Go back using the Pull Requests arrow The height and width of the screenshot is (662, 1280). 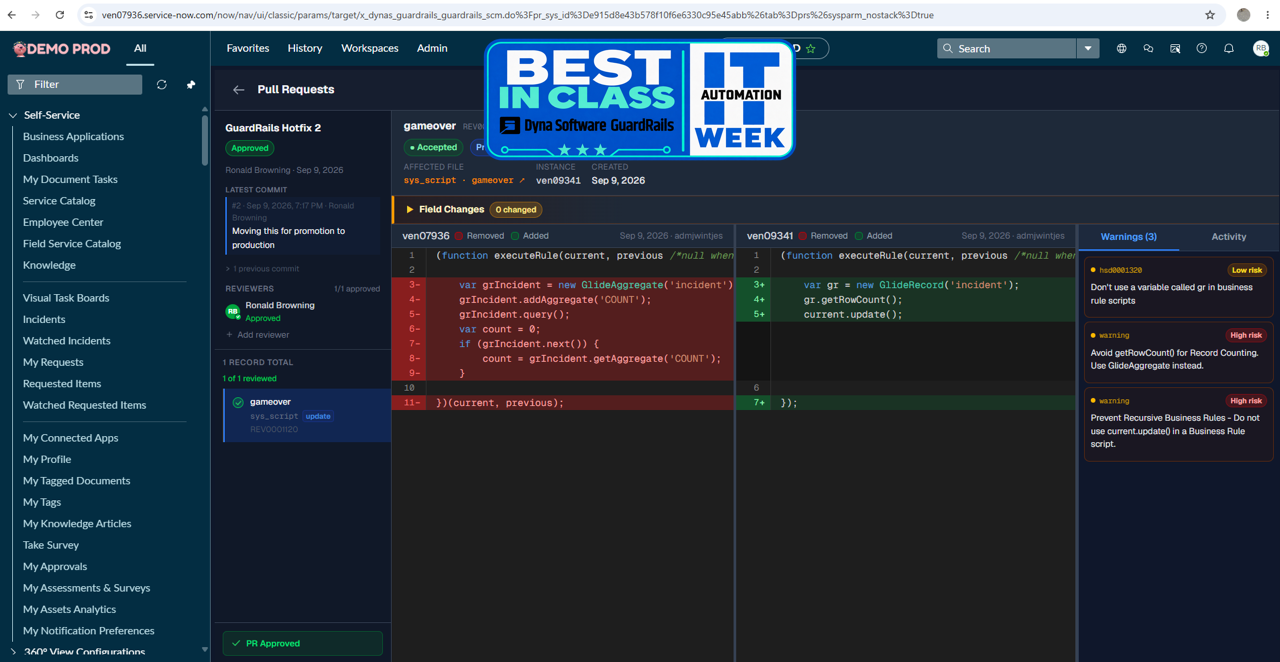(x=239, y=90)
